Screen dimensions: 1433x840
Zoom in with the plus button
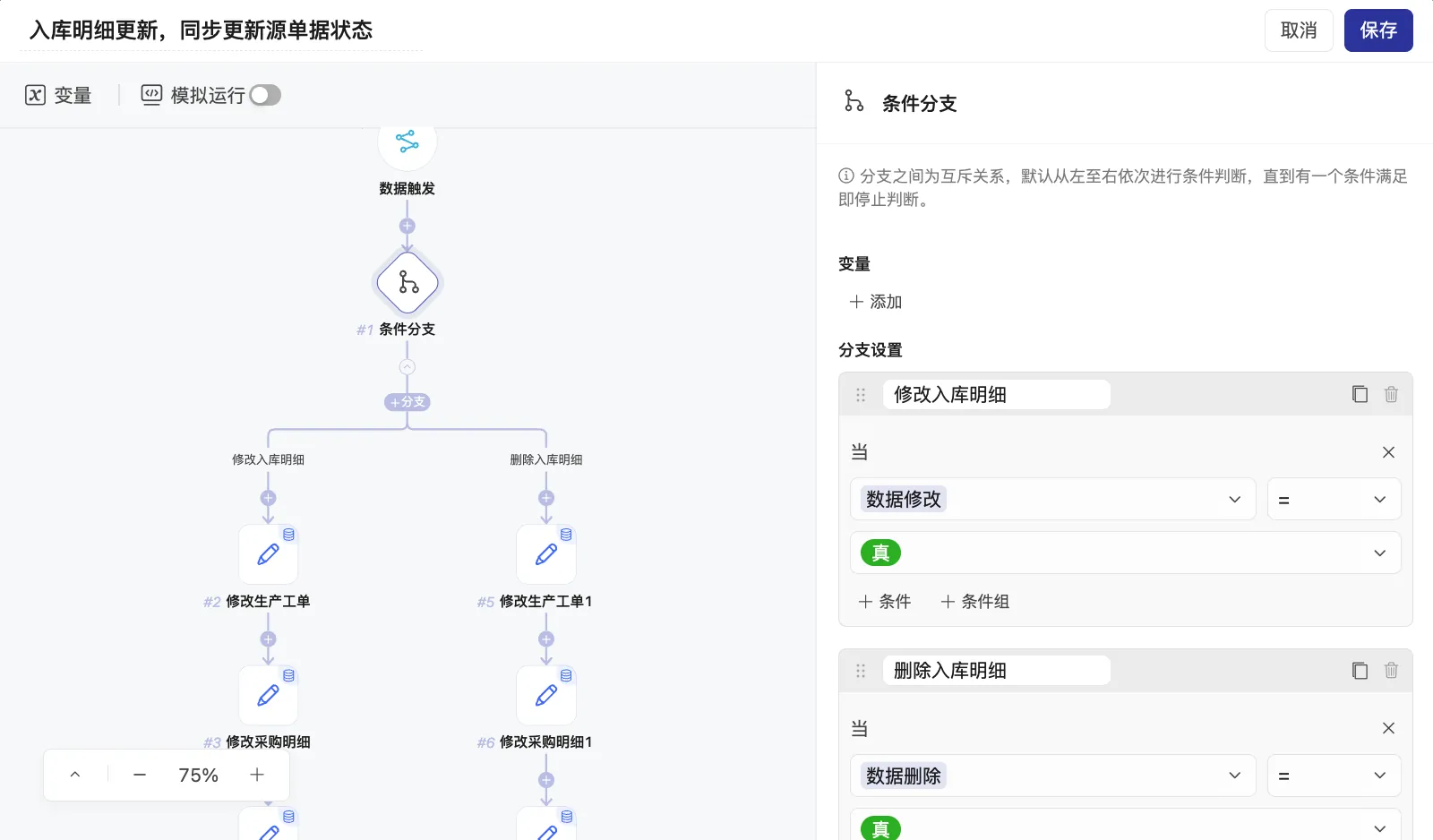click(x=257, y=775)
